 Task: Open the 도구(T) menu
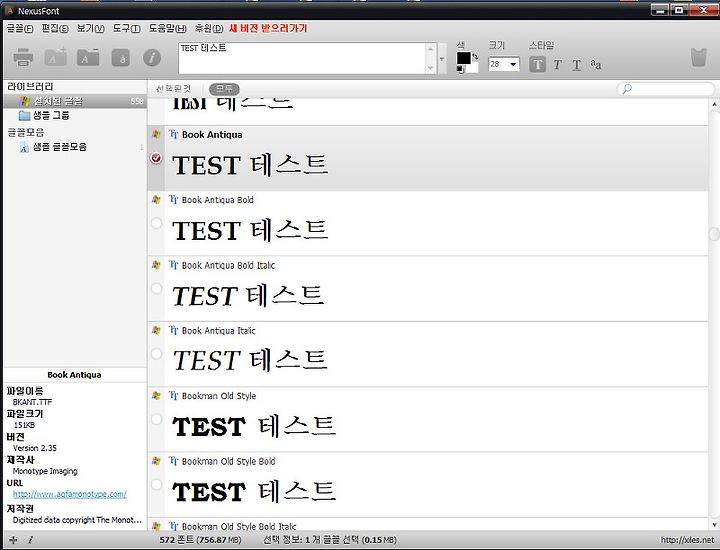(x=126, y=28)
